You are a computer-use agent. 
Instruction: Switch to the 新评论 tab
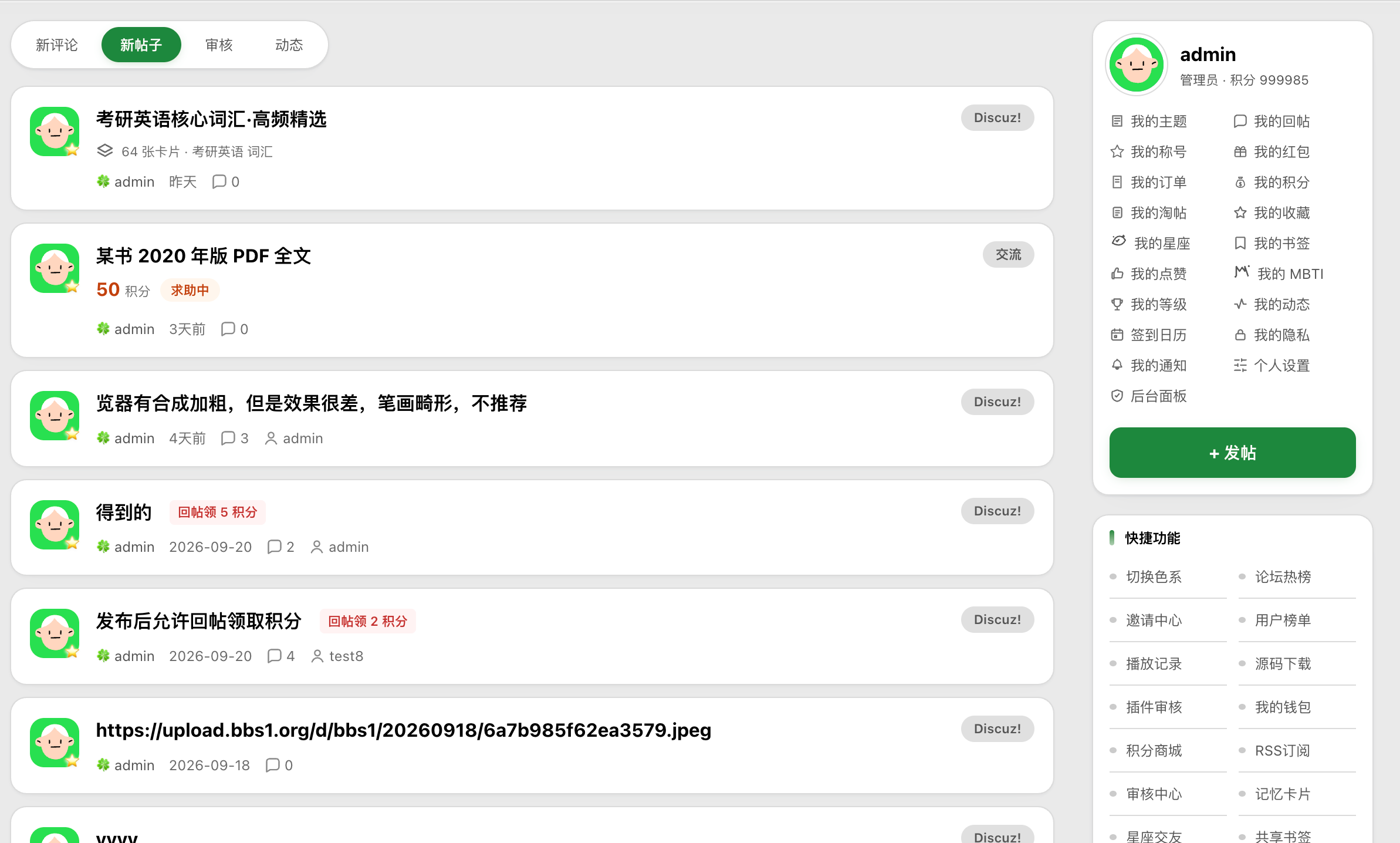(57, 45)
